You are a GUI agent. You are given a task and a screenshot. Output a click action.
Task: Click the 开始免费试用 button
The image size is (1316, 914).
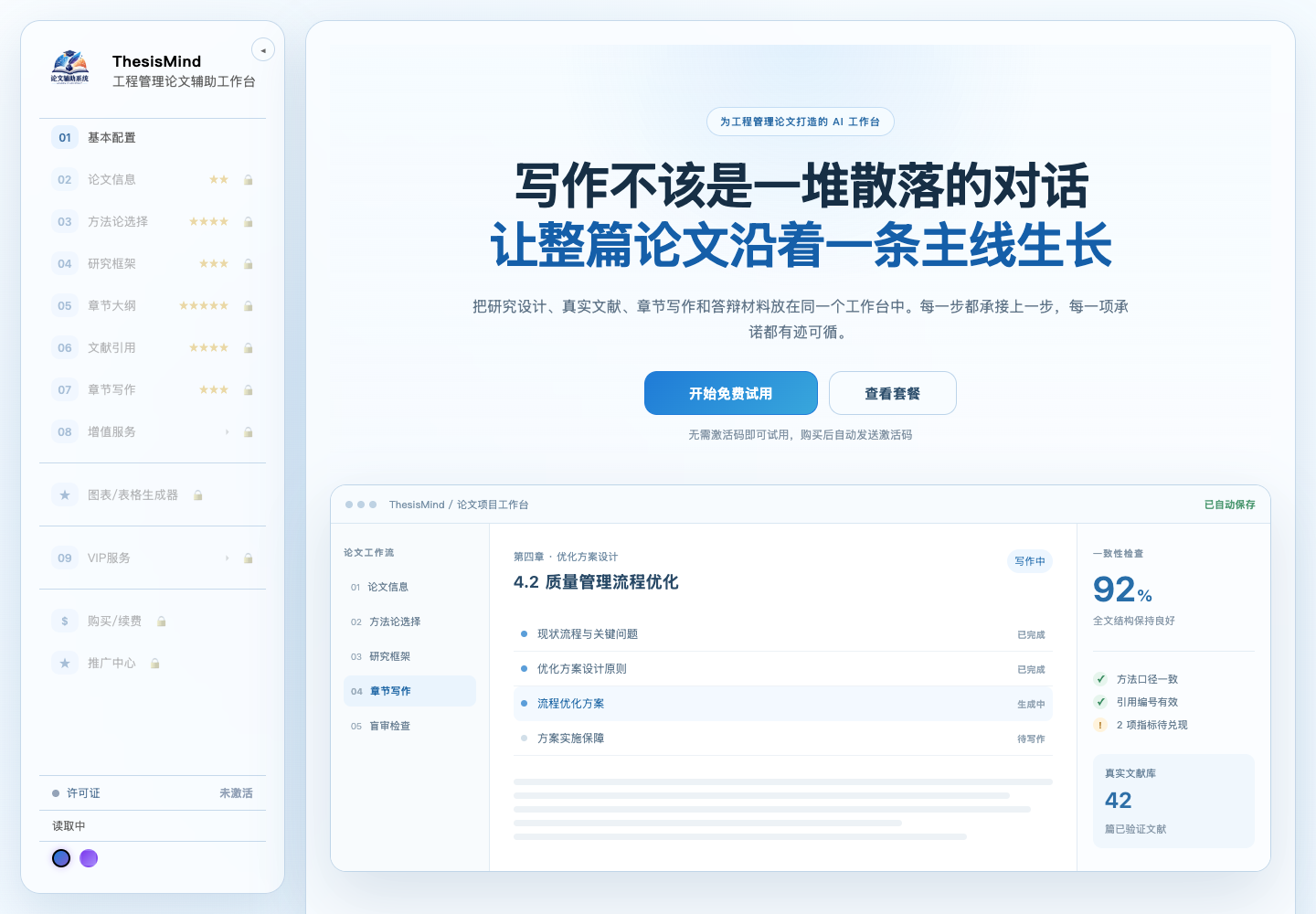tap(731, 393)
